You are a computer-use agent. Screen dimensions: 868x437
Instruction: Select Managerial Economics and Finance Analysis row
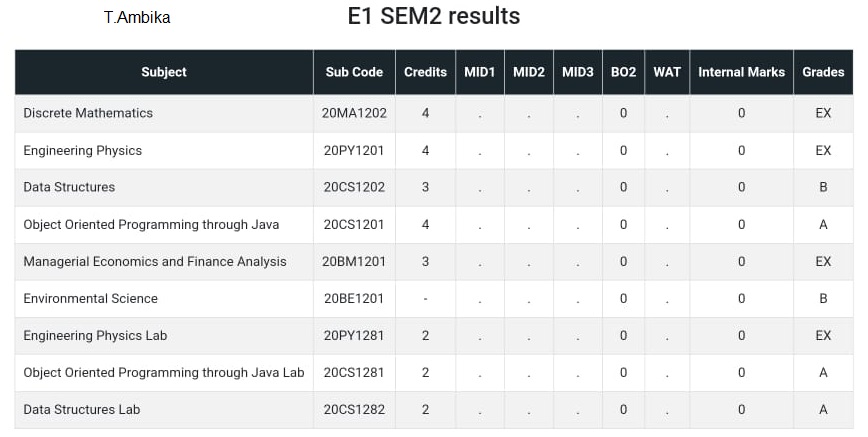tap(434, 261)
